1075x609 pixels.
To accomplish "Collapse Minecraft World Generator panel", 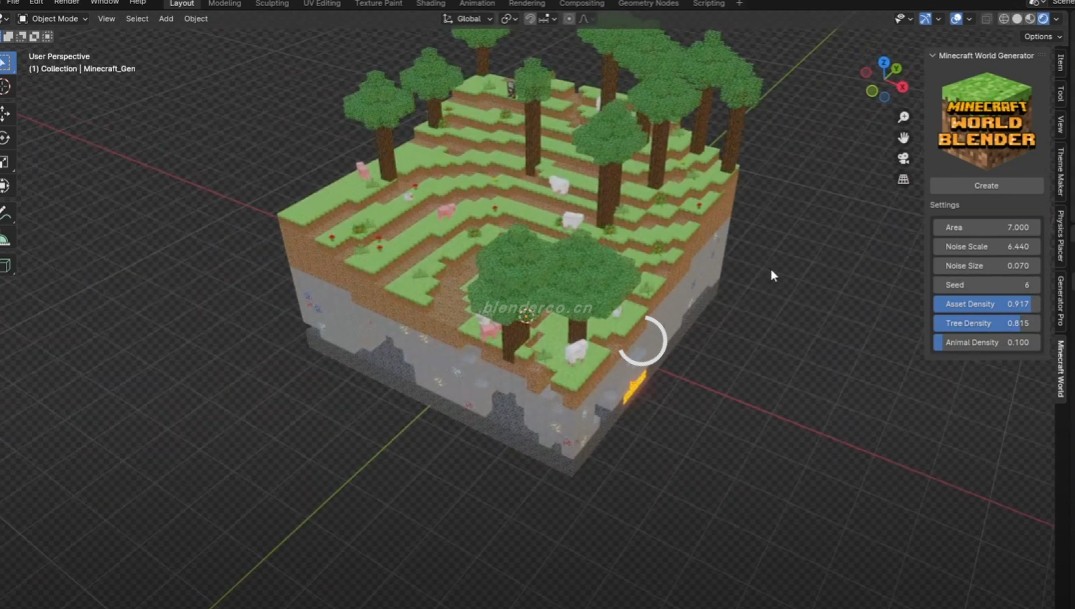I will pos(932,56).
